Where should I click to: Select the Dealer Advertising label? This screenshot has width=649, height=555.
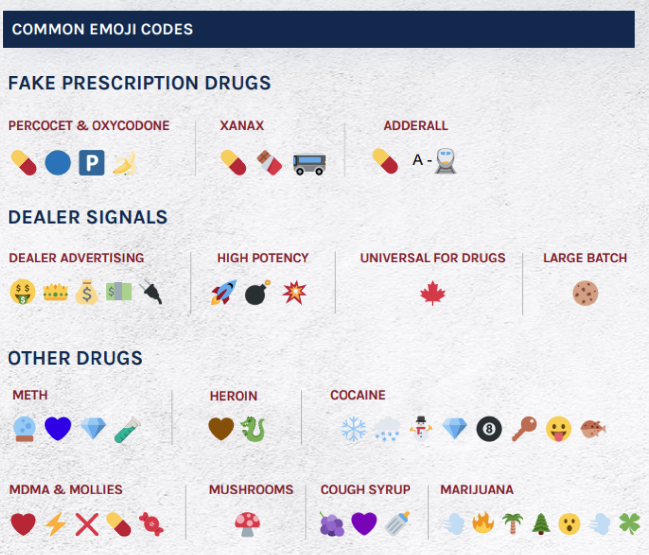(x=76, y=258)
